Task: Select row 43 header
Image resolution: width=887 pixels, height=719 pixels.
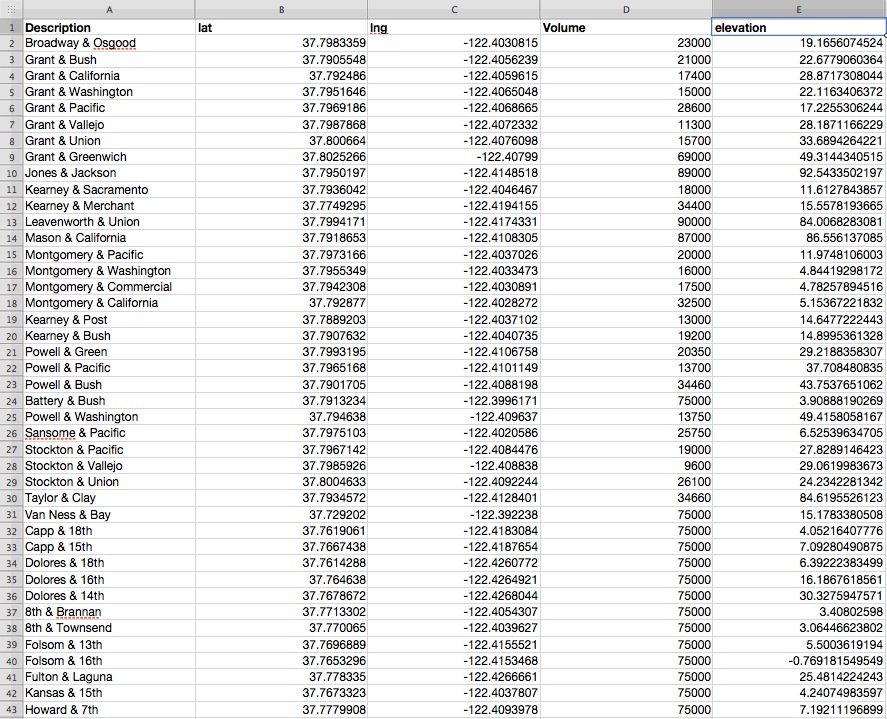Action: point(11,709)
